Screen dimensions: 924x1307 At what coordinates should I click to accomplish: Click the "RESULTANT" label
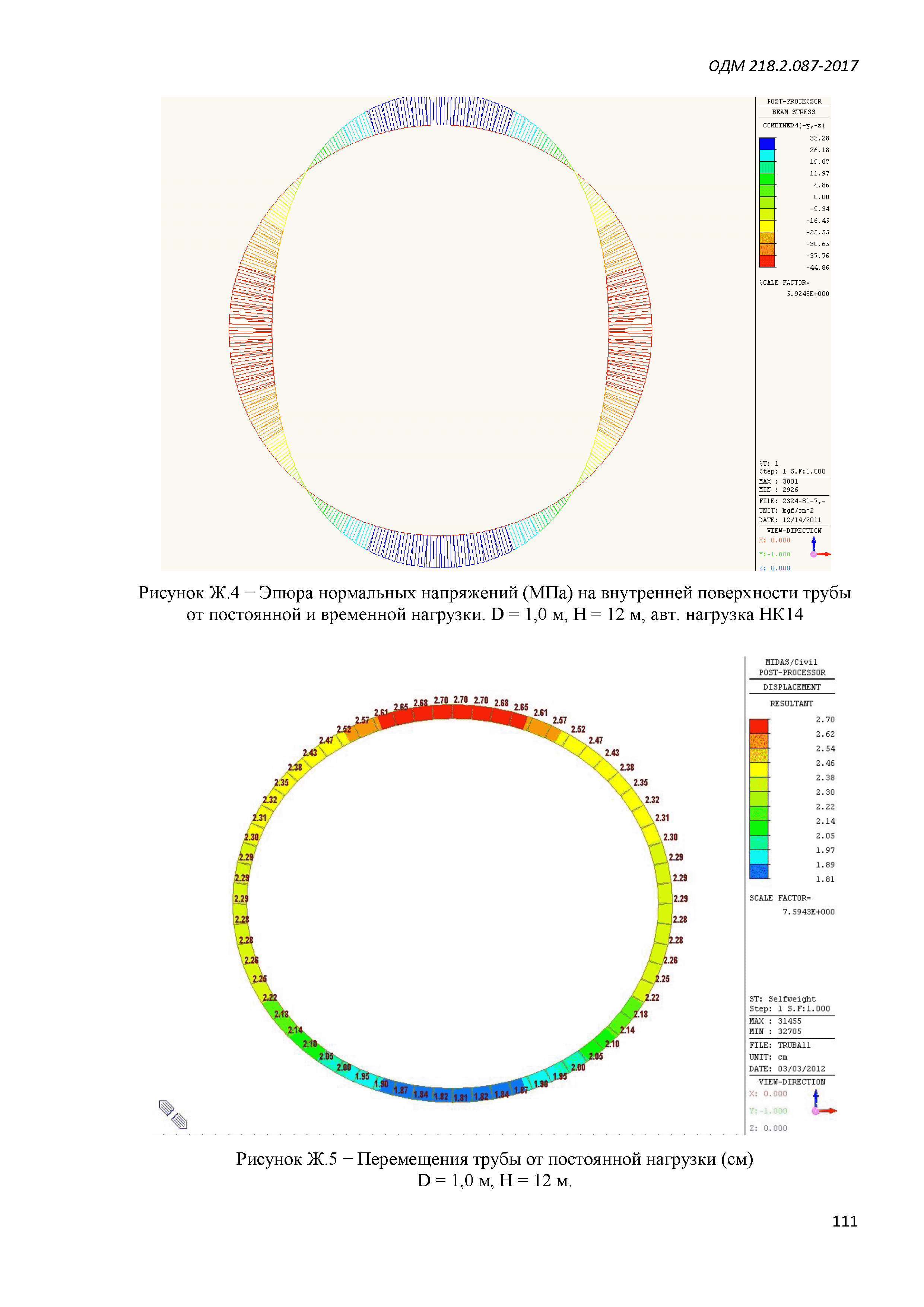click(791, 703)
